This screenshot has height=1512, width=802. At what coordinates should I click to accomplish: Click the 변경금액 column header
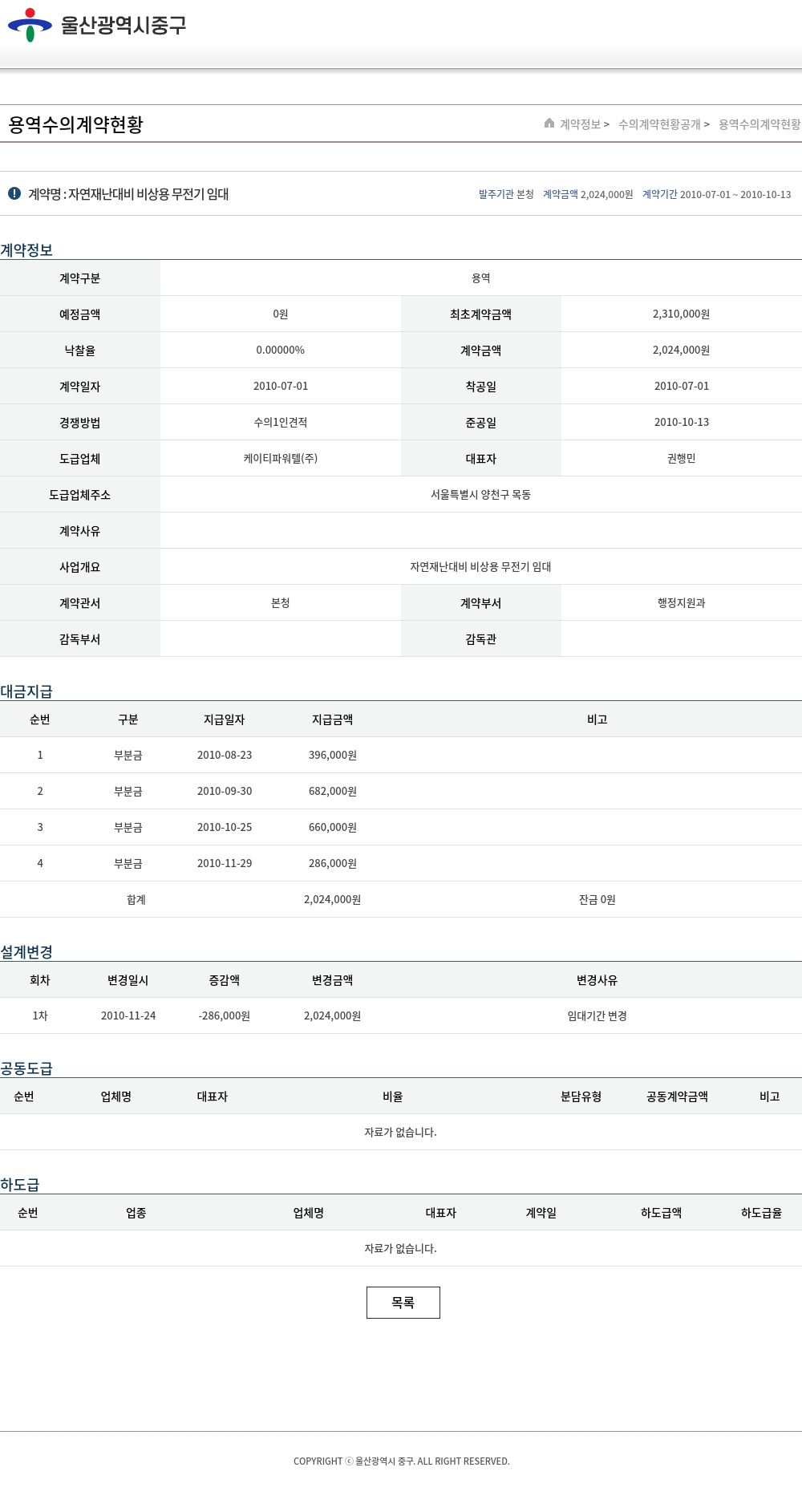coord(332,980)
